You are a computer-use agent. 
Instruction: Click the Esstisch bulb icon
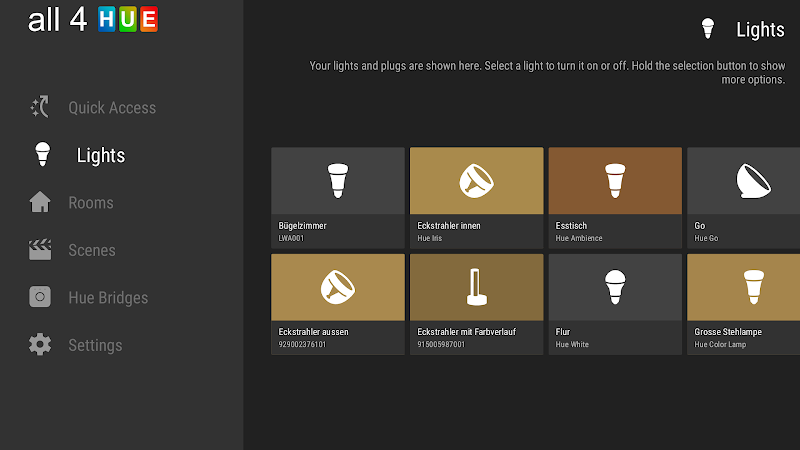point(615,181)
